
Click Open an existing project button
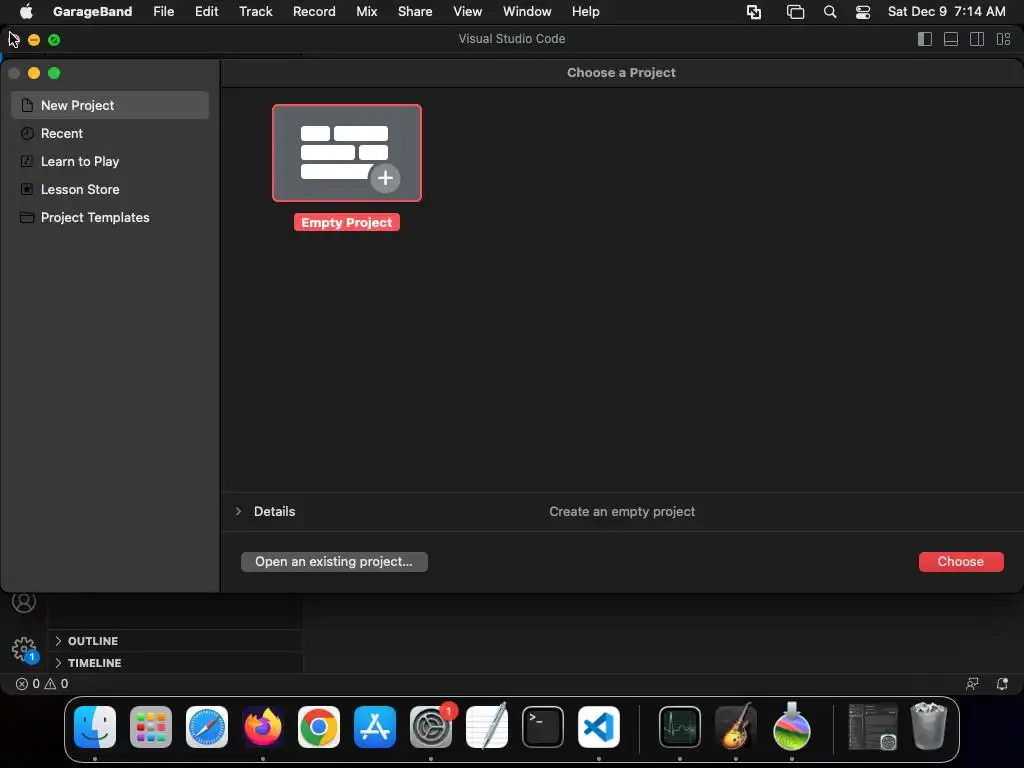334,562
